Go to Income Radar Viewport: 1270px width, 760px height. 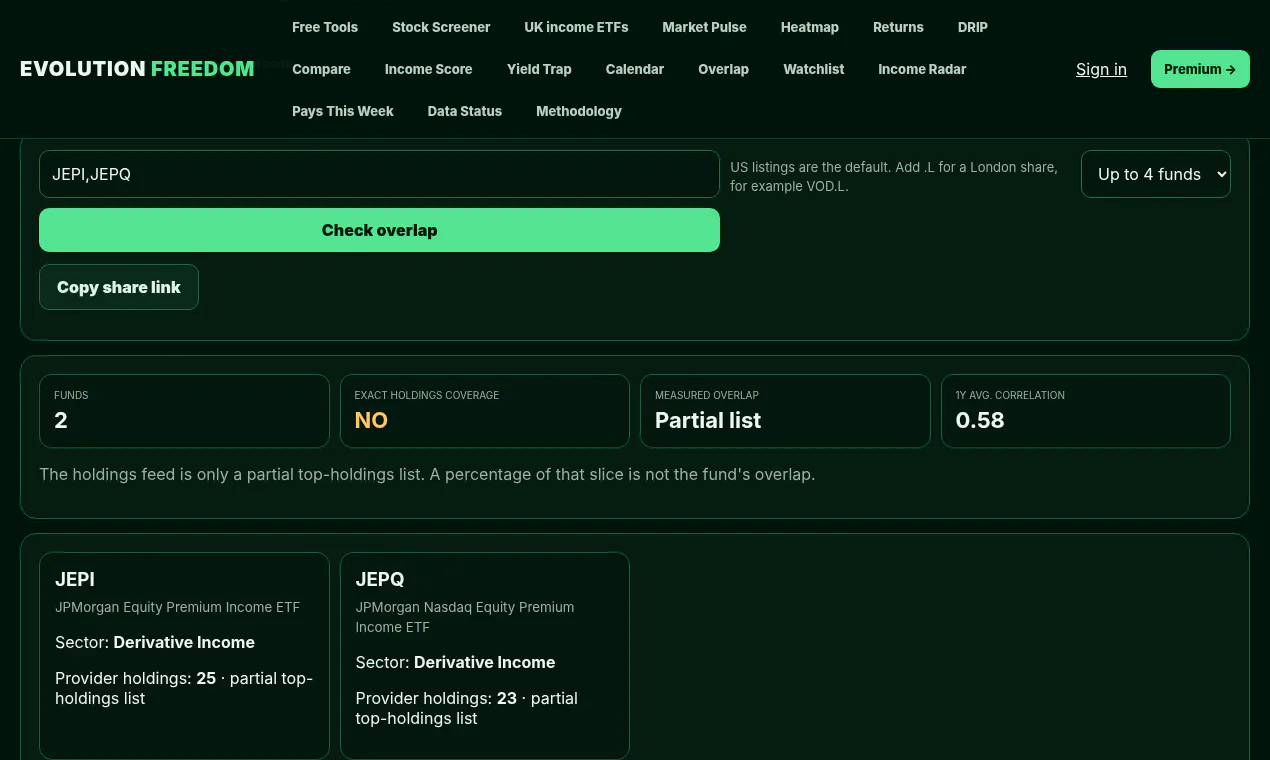pyautogui.click(x=922, y=69)
